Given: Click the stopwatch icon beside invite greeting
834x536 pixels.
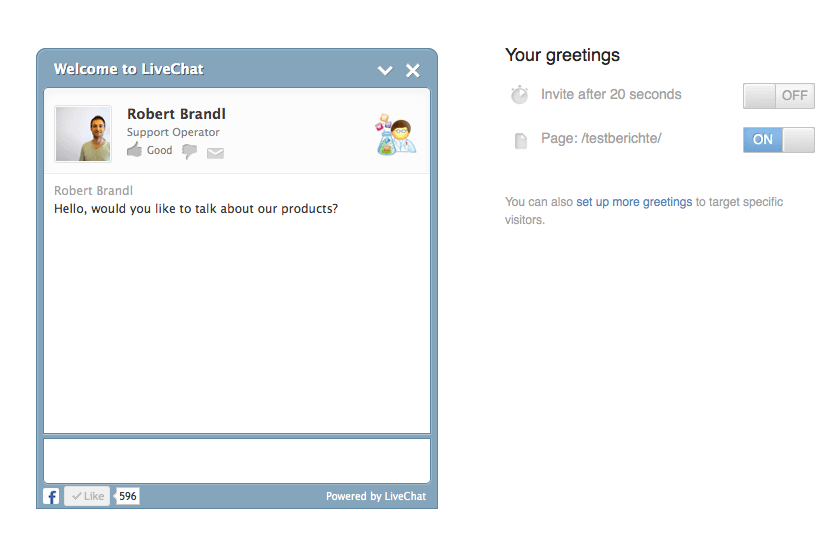Looking at the screenshot, I should [519, 95].
